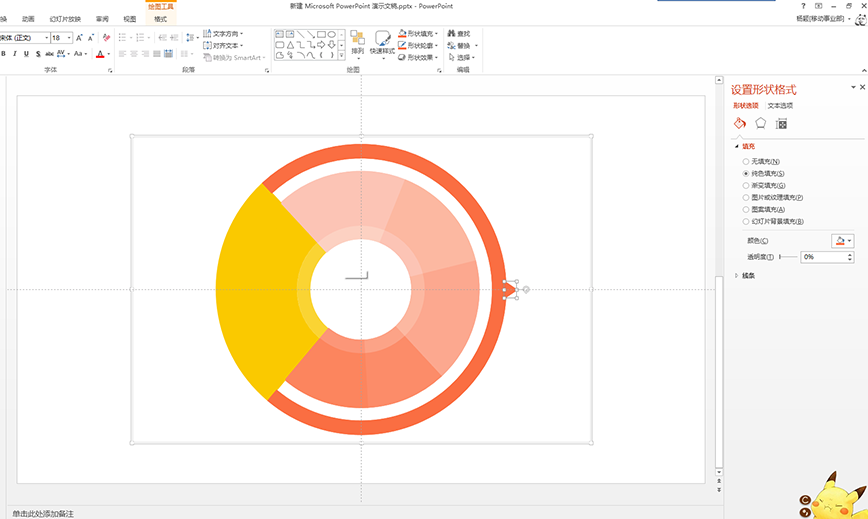
Task: Click 快速样式 Quick Styles button
Action: pos(382,45)
